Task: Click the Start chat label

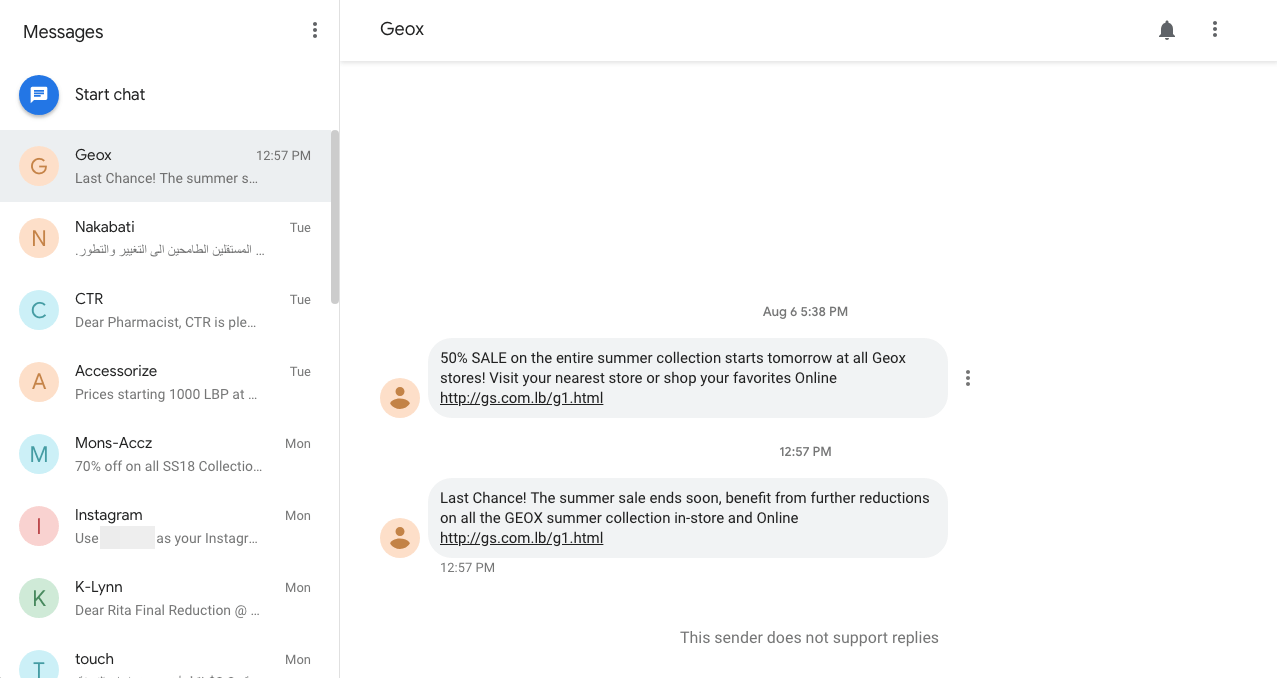Action: (x=110, y=95)
